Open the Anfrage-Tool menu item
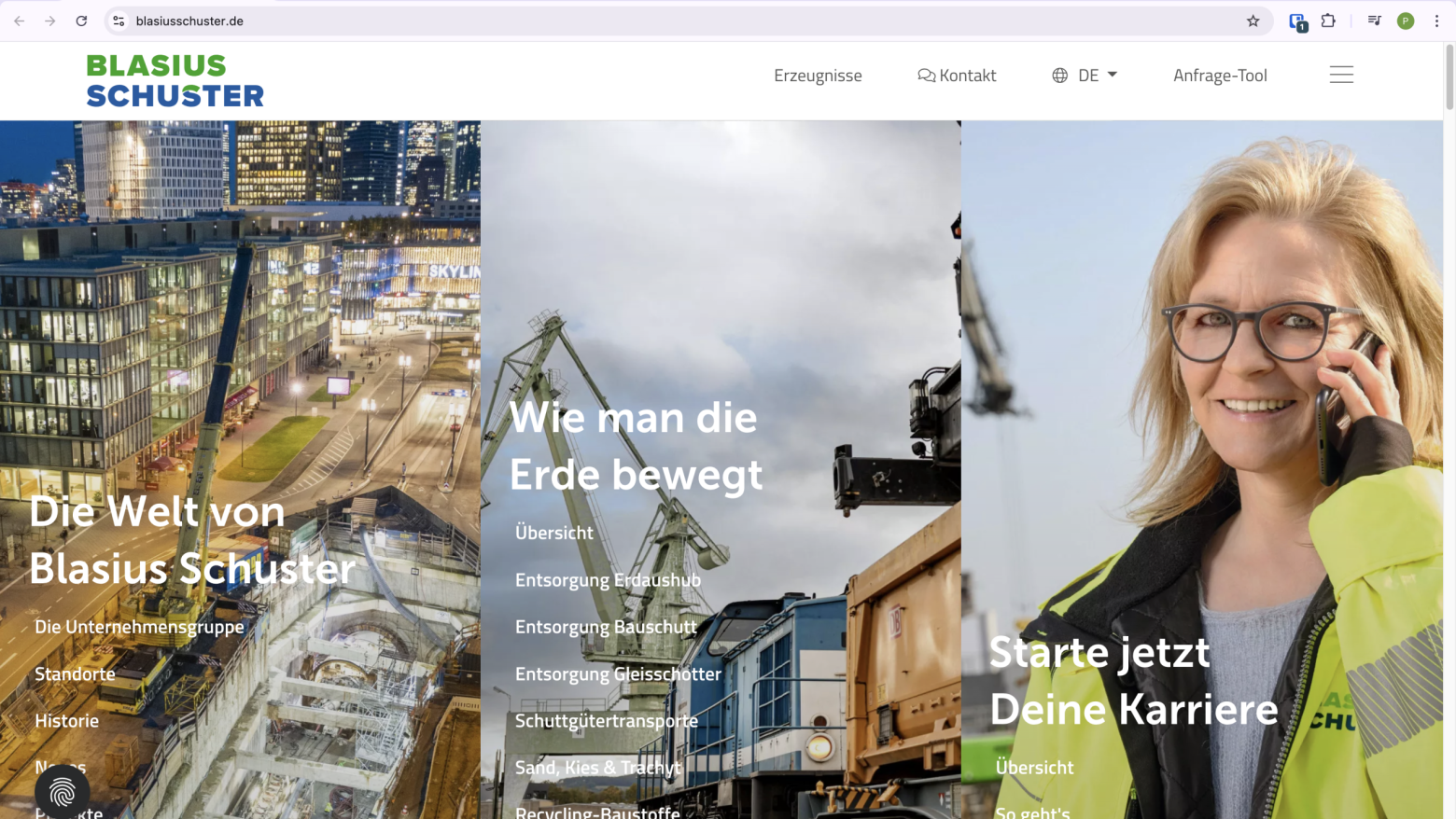The height and width of the screenshot is (819, 1456). [x=1220, y=76]
